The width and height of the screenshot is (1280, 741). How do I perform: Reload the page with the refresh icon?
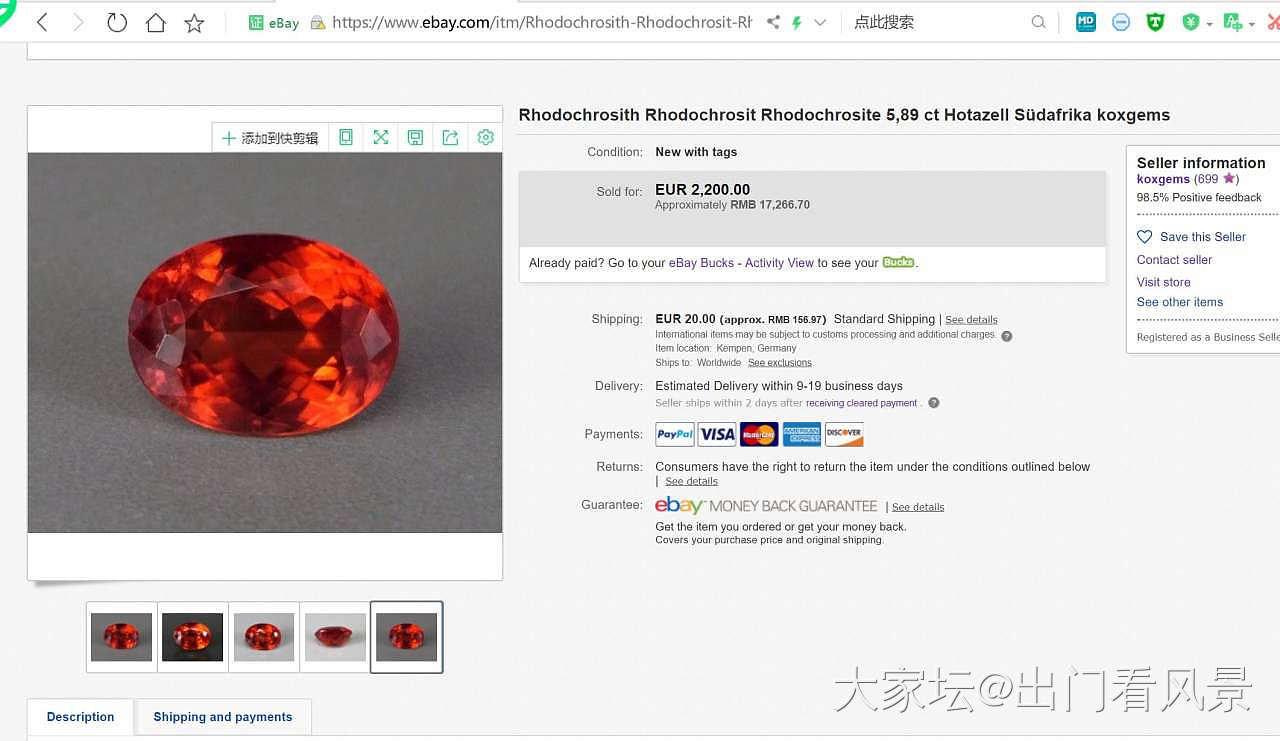[117, 22]
